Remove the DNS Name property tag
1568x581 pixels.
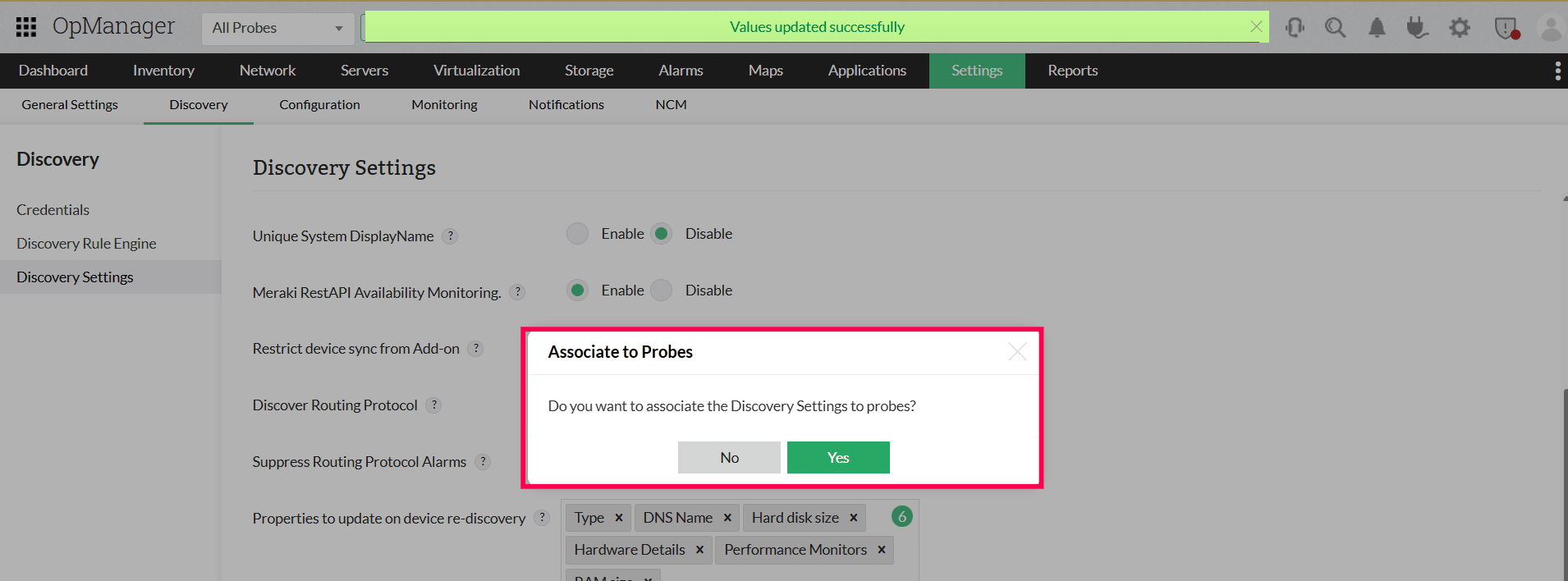click(x=727, y=518)
